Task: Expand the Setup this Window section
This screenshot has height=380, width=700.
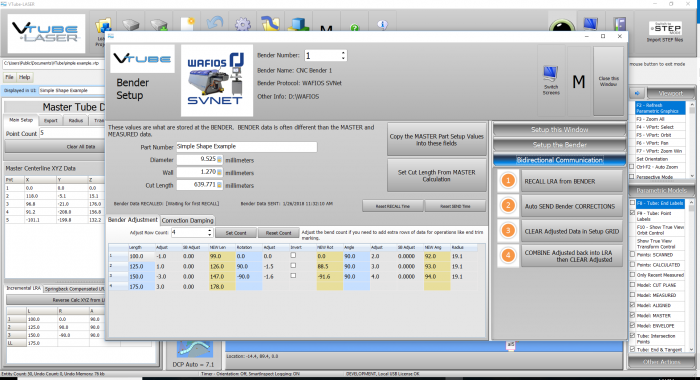Action: [x=559, y=129]
